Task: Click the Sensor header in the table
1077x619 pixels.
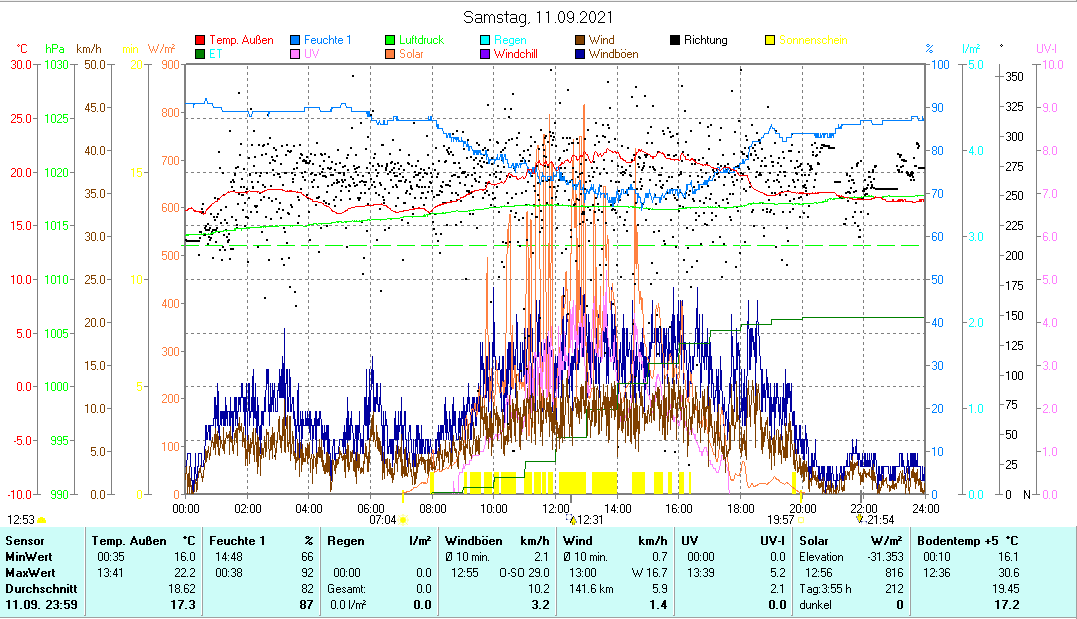Action: tap(25, 541)
